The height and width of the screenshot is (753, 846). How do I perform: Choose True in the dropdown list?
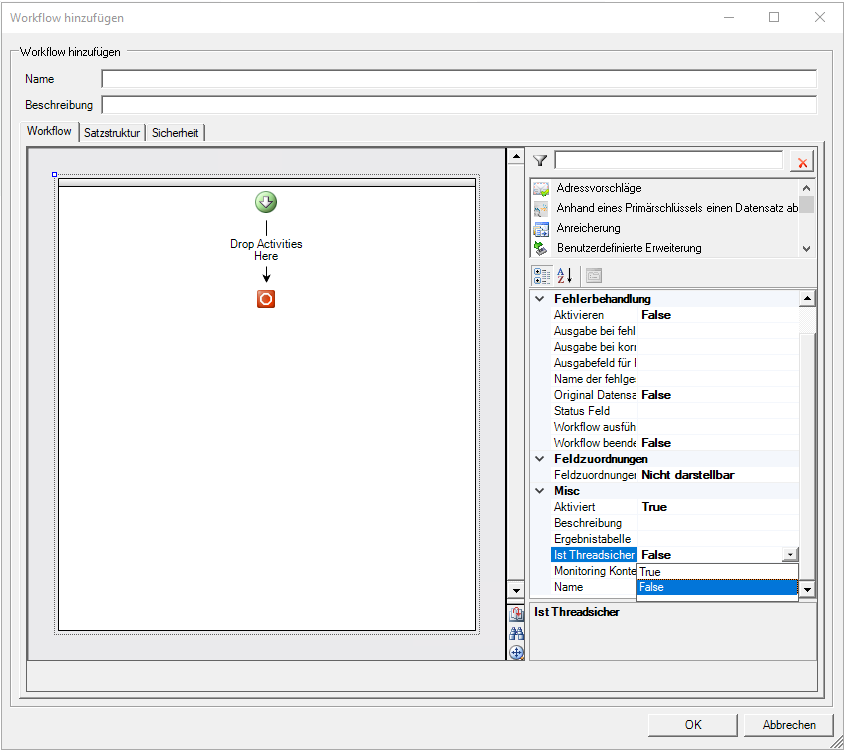(x=717, y=572)
